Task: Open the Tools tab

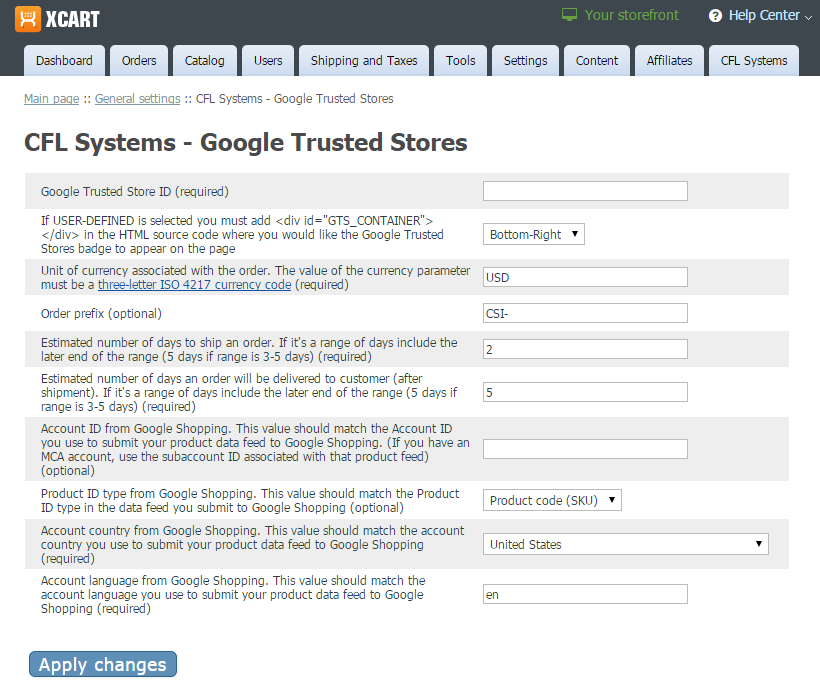Action: [461, 61]
